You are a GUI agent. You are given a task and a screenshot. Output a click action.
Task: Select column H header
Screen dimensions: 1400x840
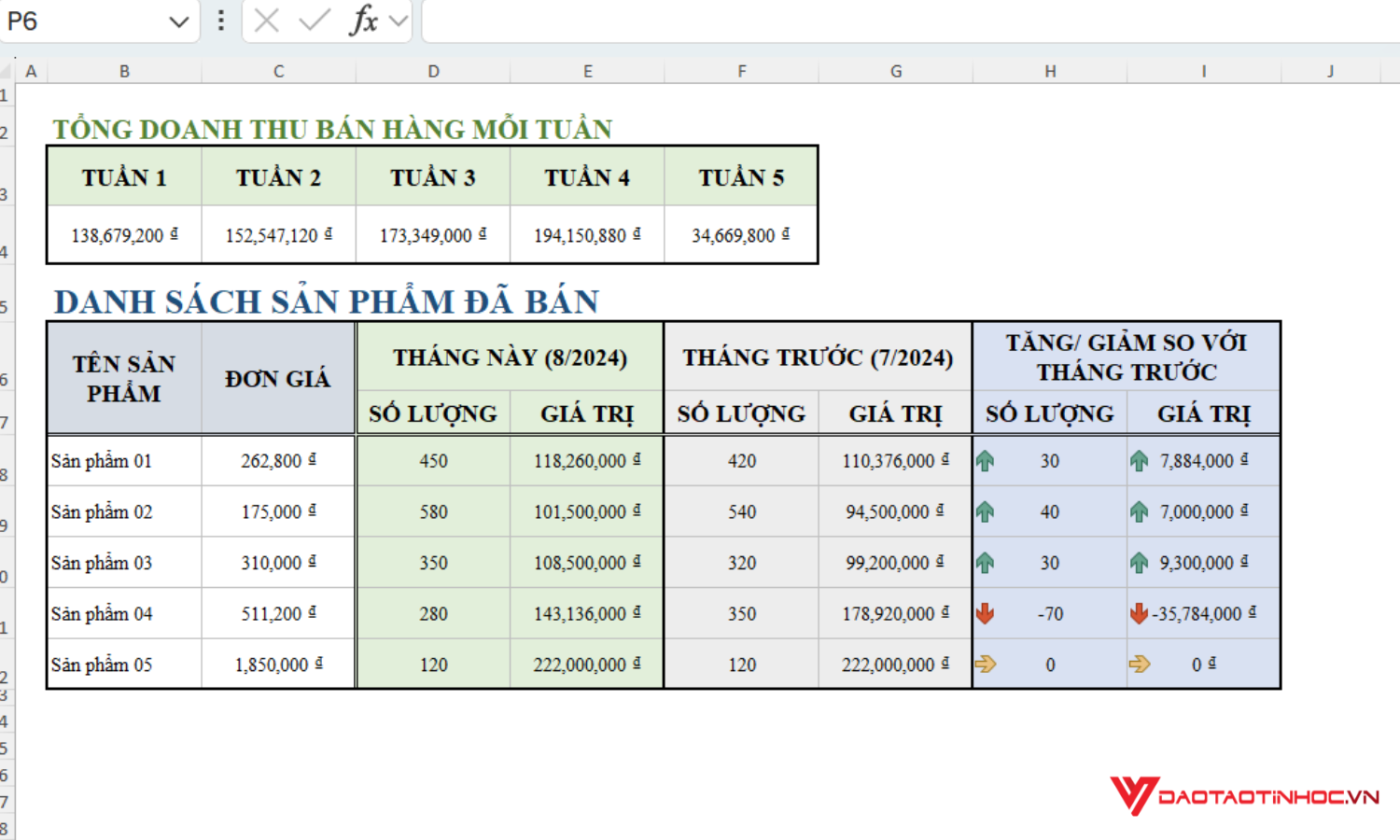(x=1050, y=71)
